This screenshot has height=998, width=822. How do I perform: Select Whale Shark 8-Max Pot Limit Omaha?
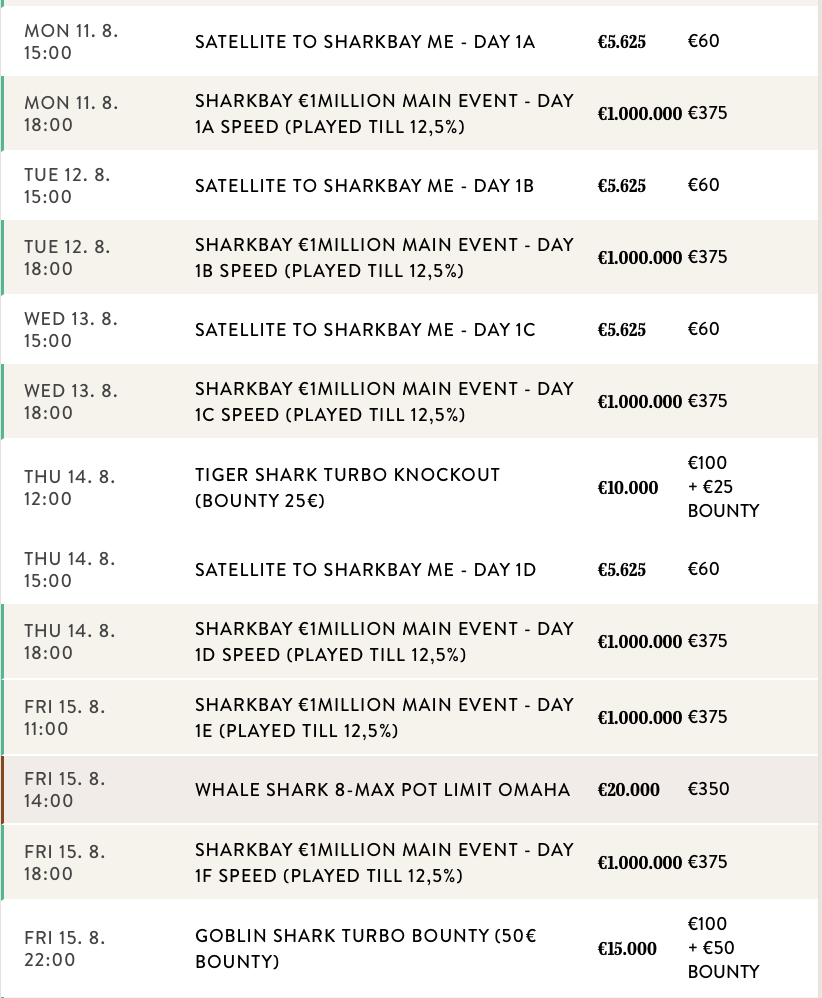click(x=382, y=790)
